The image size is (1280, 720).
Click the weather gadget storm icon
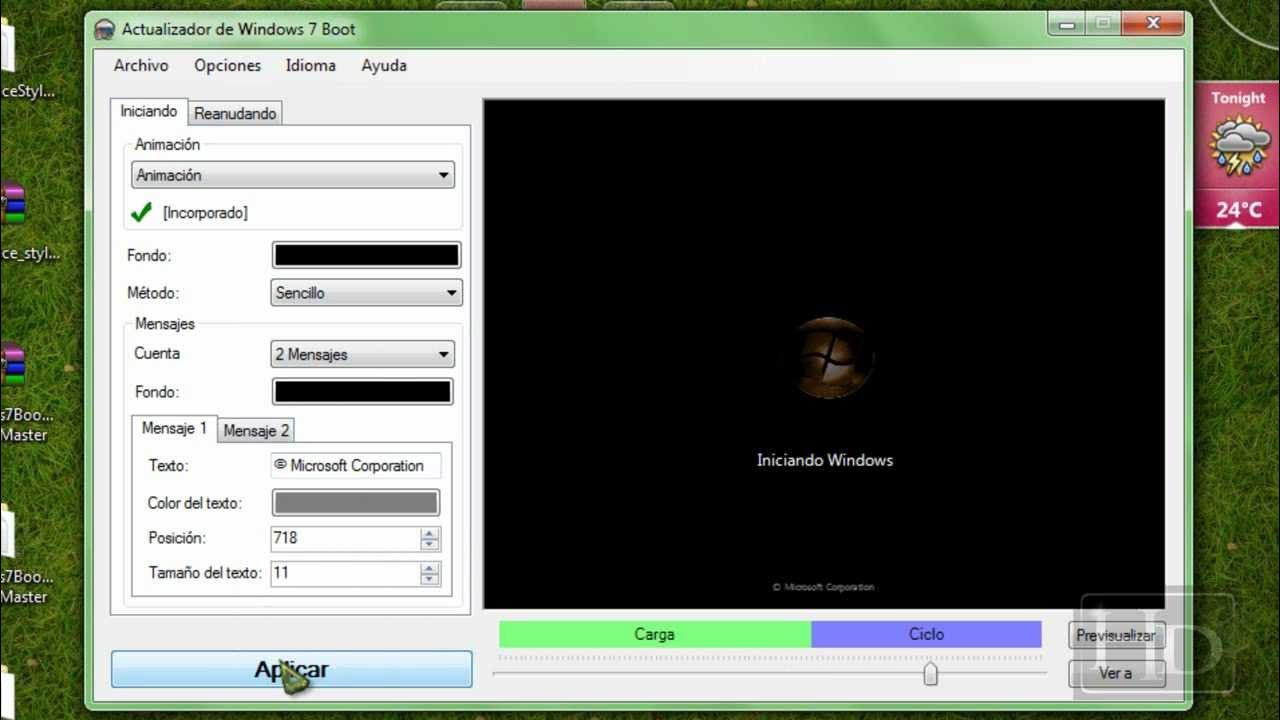[1239, 147]
